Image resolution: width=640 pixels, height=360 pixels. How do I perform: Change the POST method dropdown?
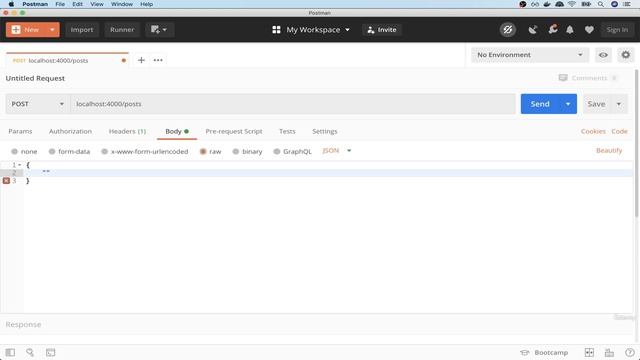38,104
